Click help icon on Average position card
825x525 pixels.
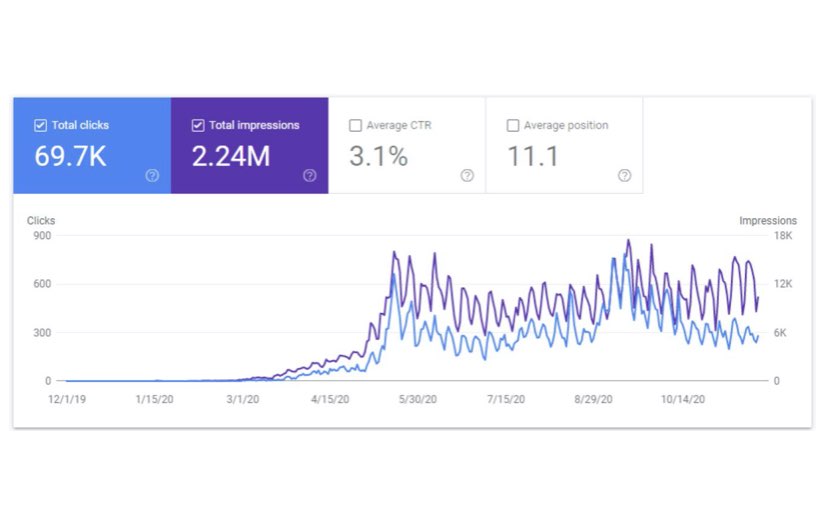(625, 176)
